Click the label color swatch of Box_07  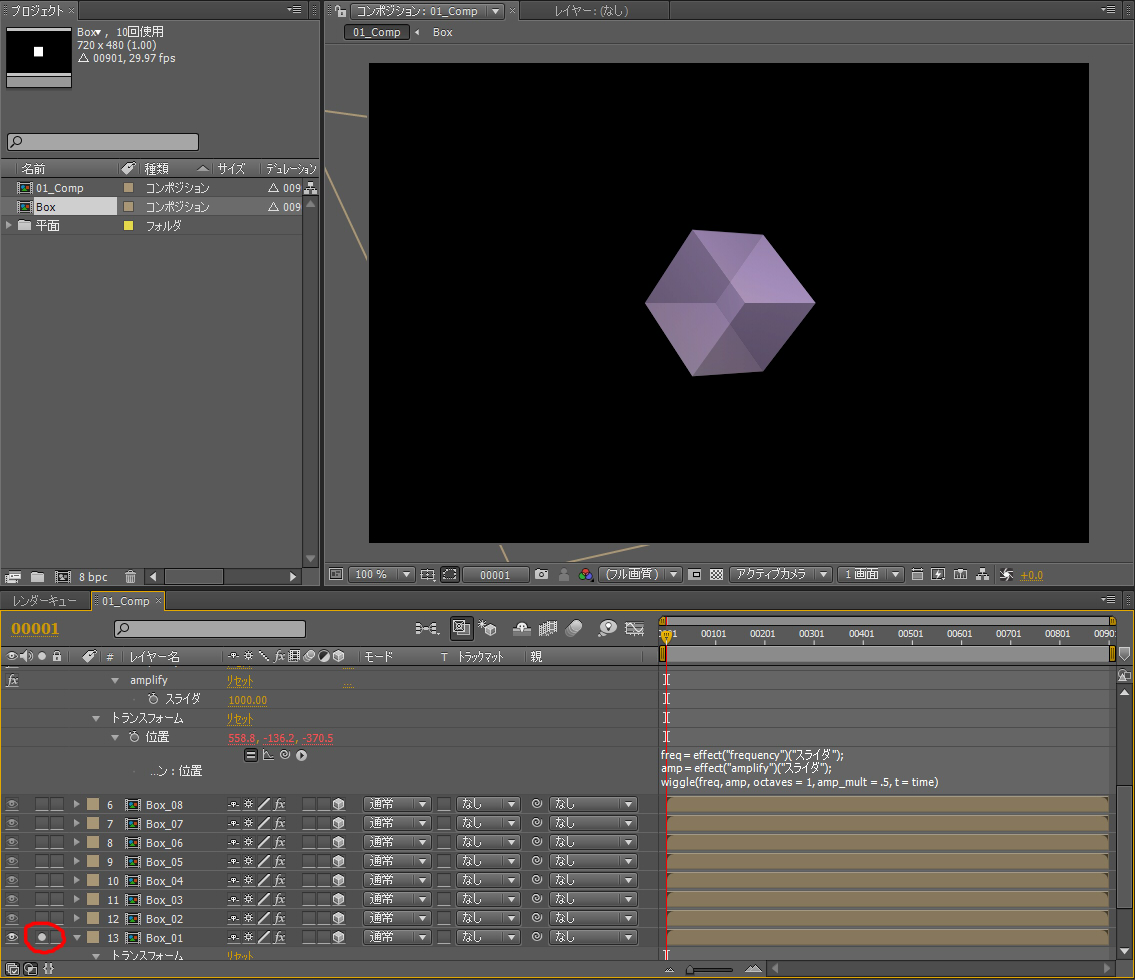click(93, 824)
